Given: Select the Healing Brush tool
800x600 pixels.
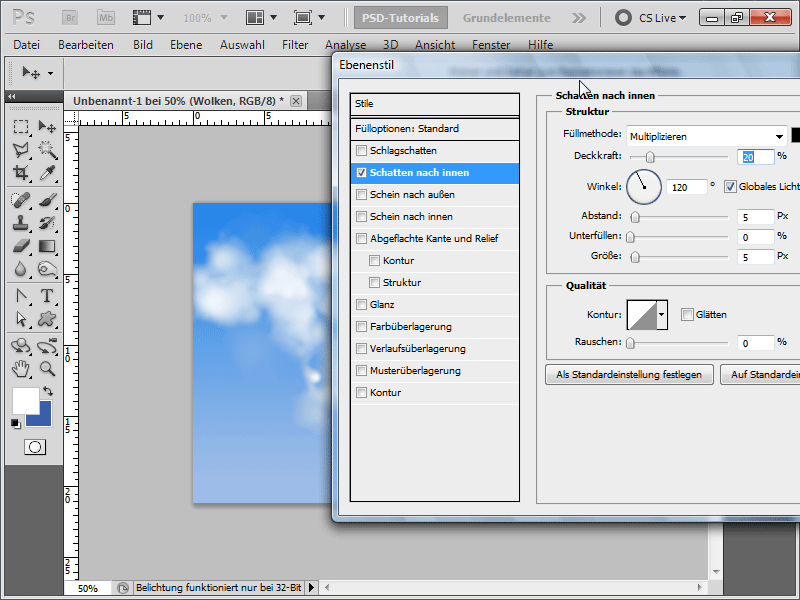Looking at the screenshot, I should coord(21,200).
